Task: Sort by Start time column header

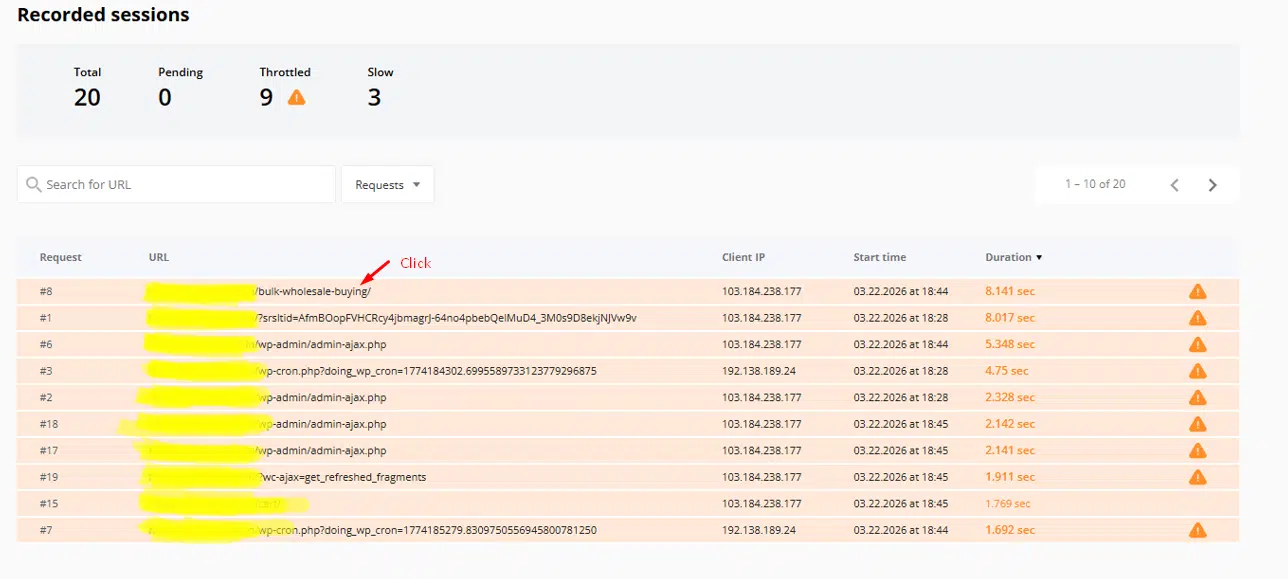Action: (879, 257)
